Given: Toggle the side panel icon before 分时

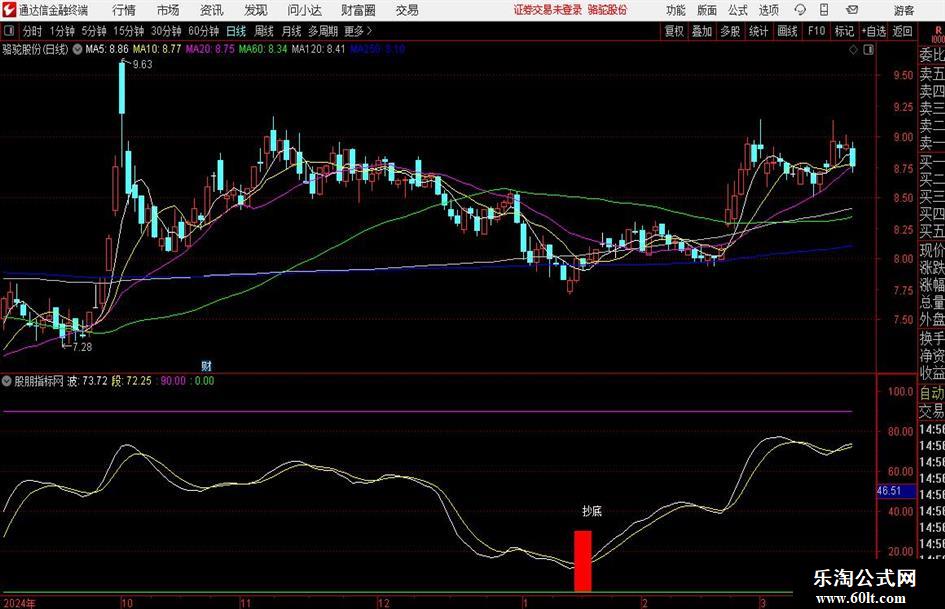Looking at the screenshot, I should click(8, 31).
